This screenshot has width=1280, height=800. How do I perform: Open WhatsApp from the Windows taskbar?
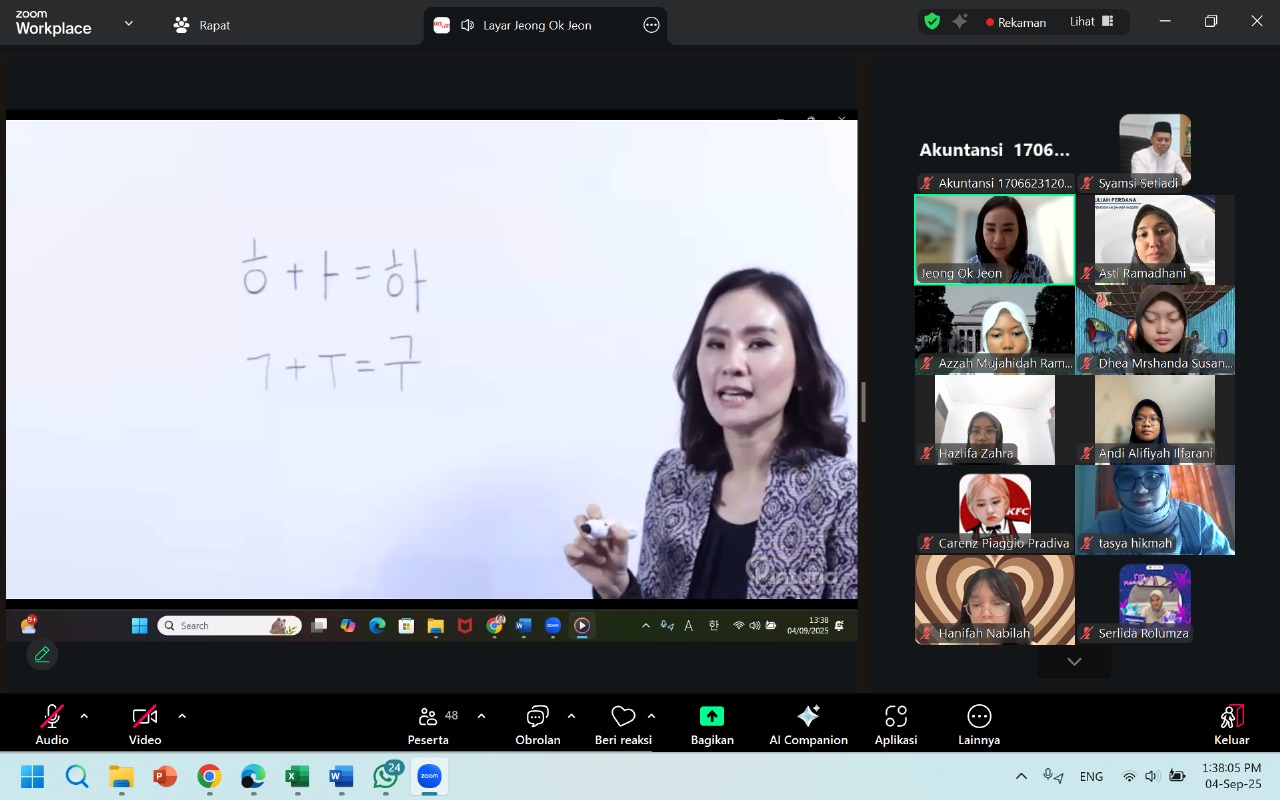pos(386,777)
